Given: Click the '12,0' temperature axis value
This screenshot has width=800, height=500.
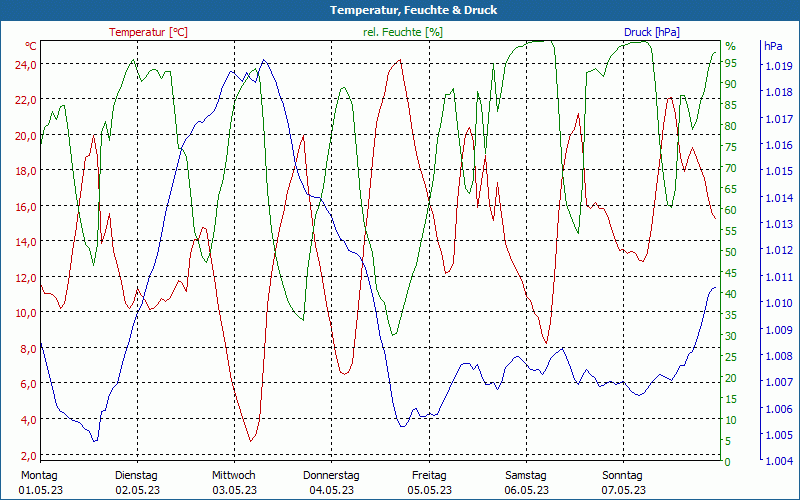Looking at the screenshot, I should (x=26, y=278).
